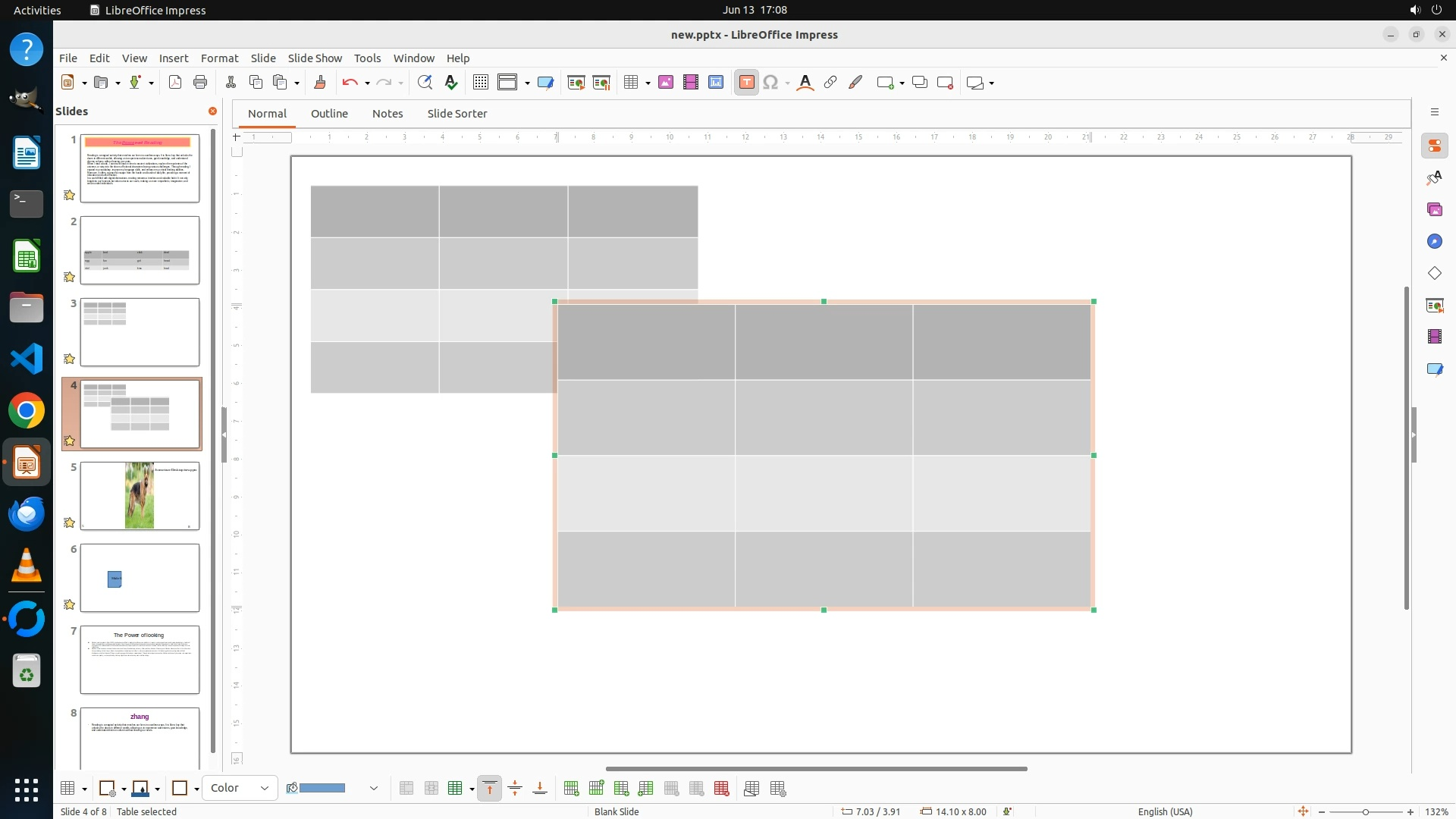Expand the Display Views dropdown arrow
1456x819 pixels.
[x=527, y=83]
